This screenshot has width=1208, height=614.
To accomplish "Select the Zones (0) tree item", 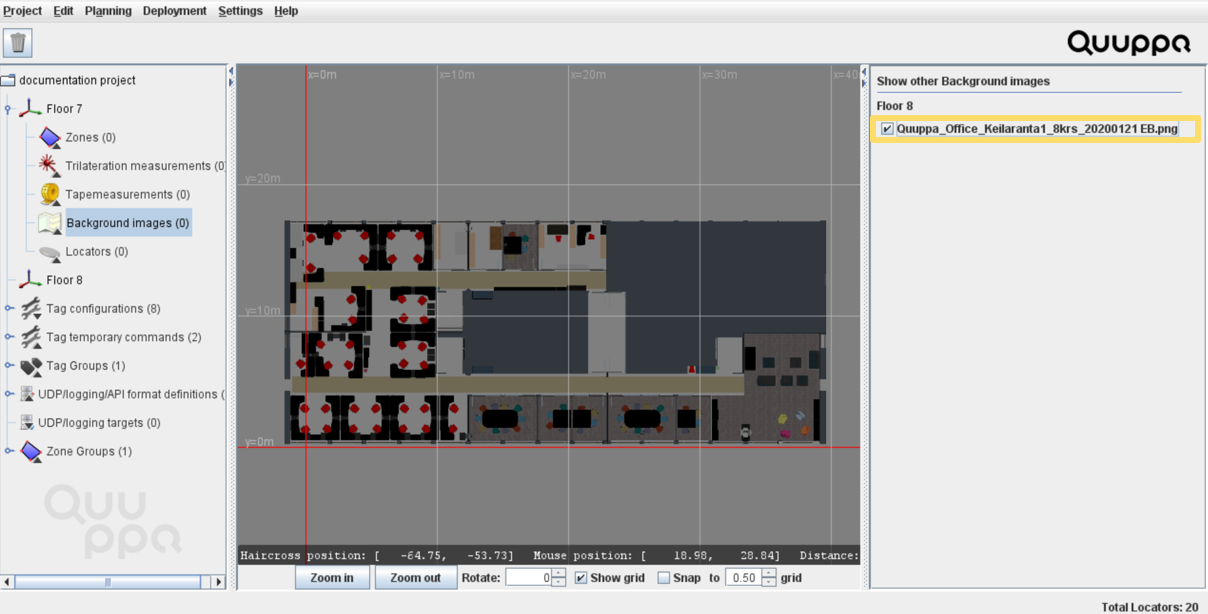I will click(x=90, y=137).
